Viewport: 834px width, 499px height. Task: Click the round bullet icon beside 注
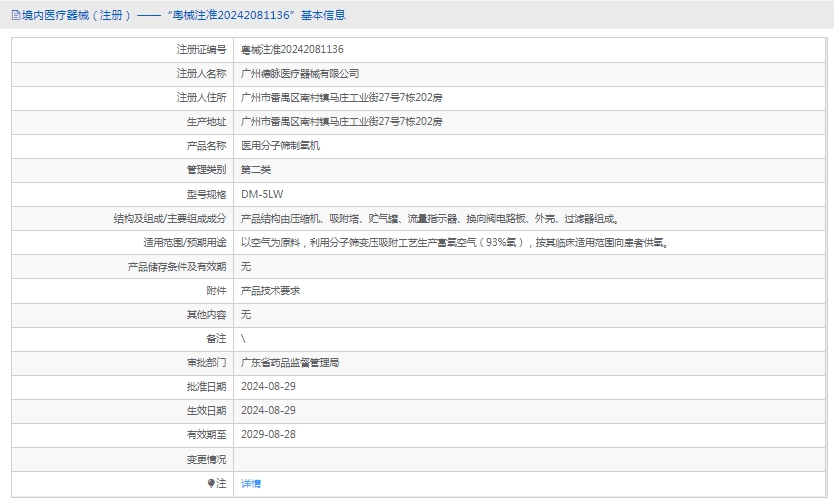coord(211,483)
